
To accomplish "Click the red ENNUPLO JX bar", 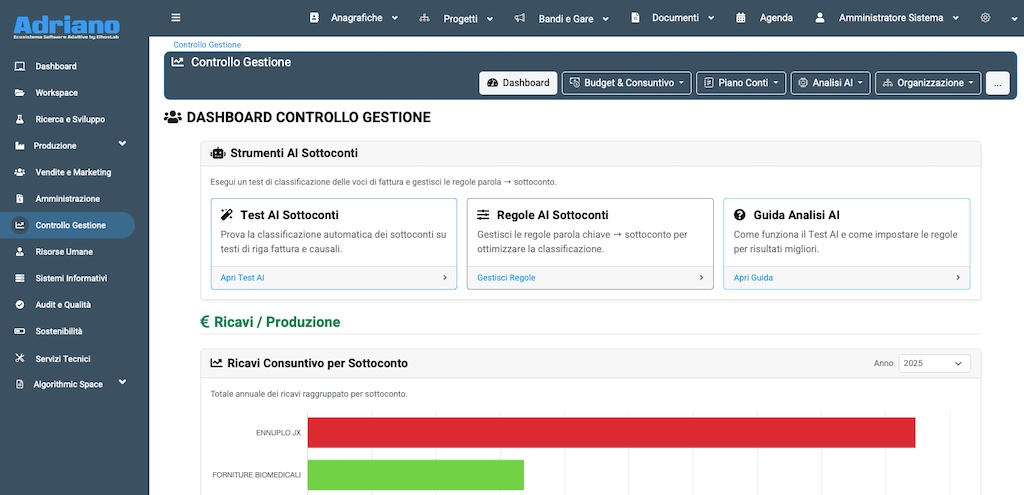I will tap(611, 433).
